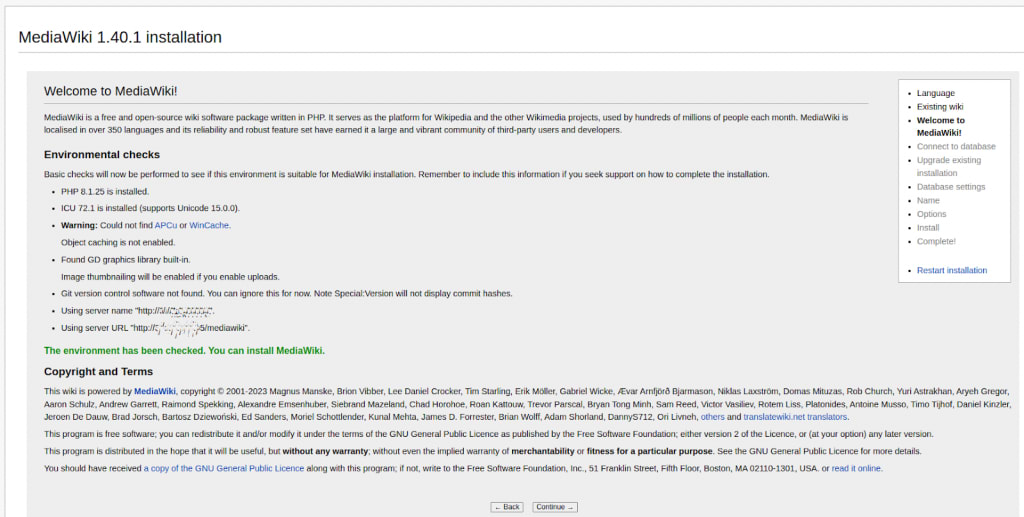Click bold 'without any warranty' text

click(x=325, y=451)
